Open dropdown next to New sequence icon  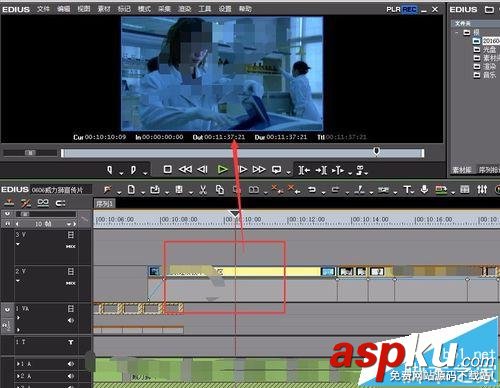click(x=143, y=193)
